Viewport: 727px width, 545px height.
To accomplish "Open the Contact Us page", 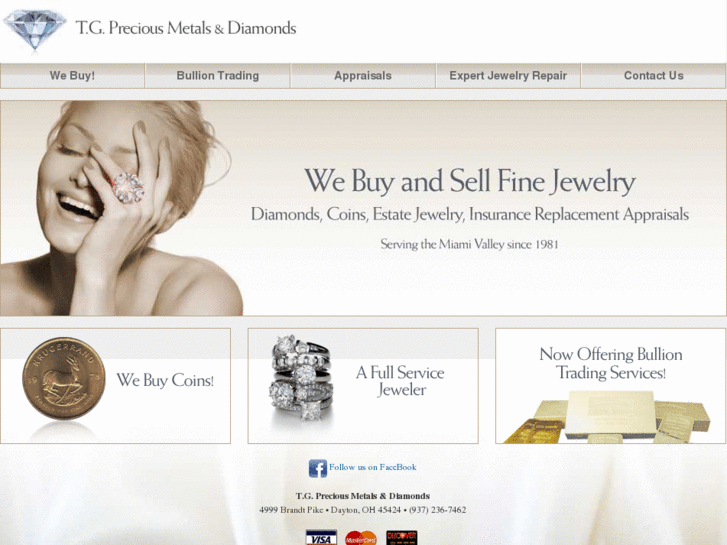I will click(653, 76).
